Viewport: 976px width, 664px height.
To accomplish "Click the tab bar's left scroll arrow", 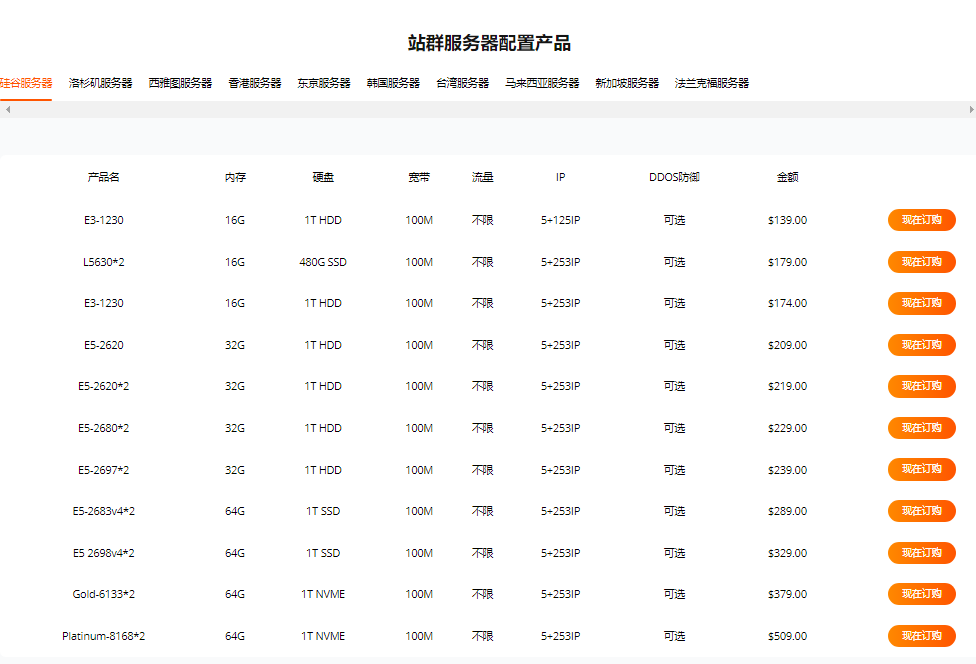I will (7, 109).
